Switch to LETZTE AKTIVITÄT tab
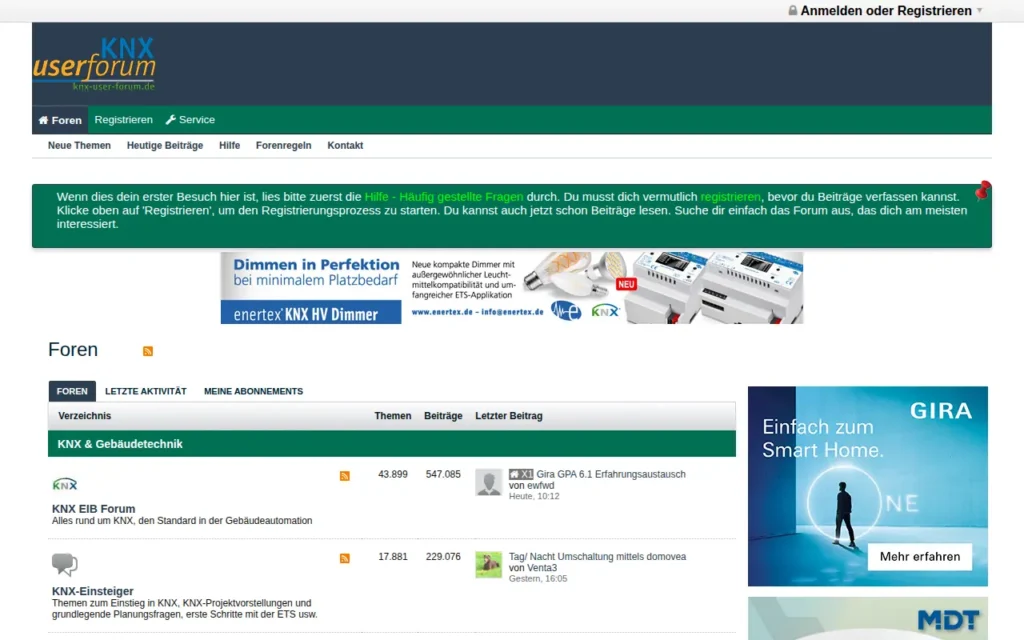This screenshot has width=1024, height=640. 146,391
